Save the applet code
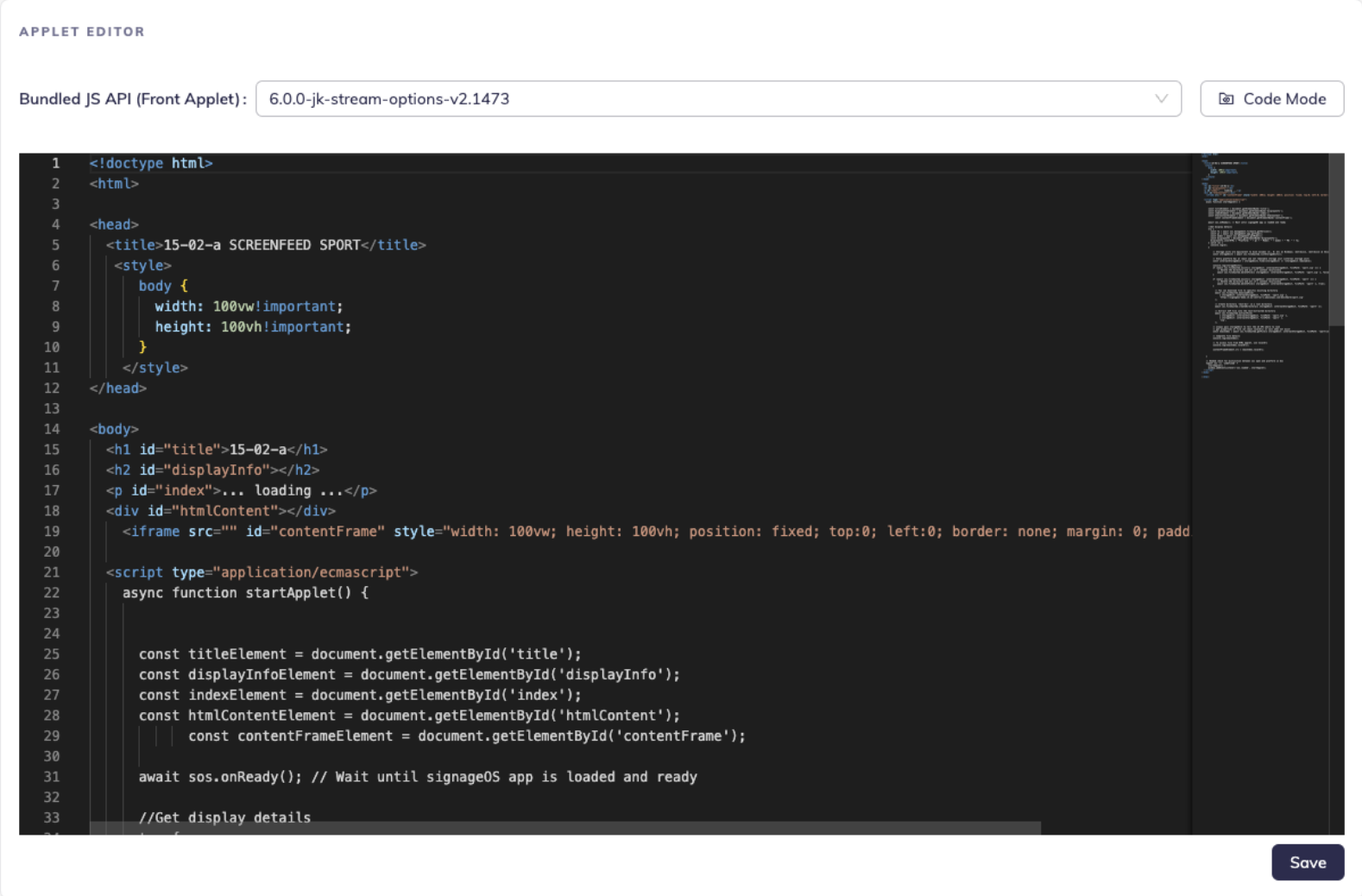The image size is (1362, 896). point(1307,862)
